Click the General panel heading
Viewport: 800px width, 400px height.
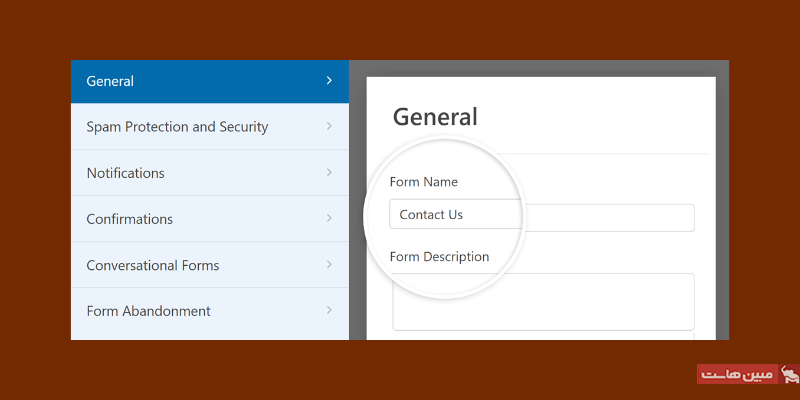tap(435, 117)
